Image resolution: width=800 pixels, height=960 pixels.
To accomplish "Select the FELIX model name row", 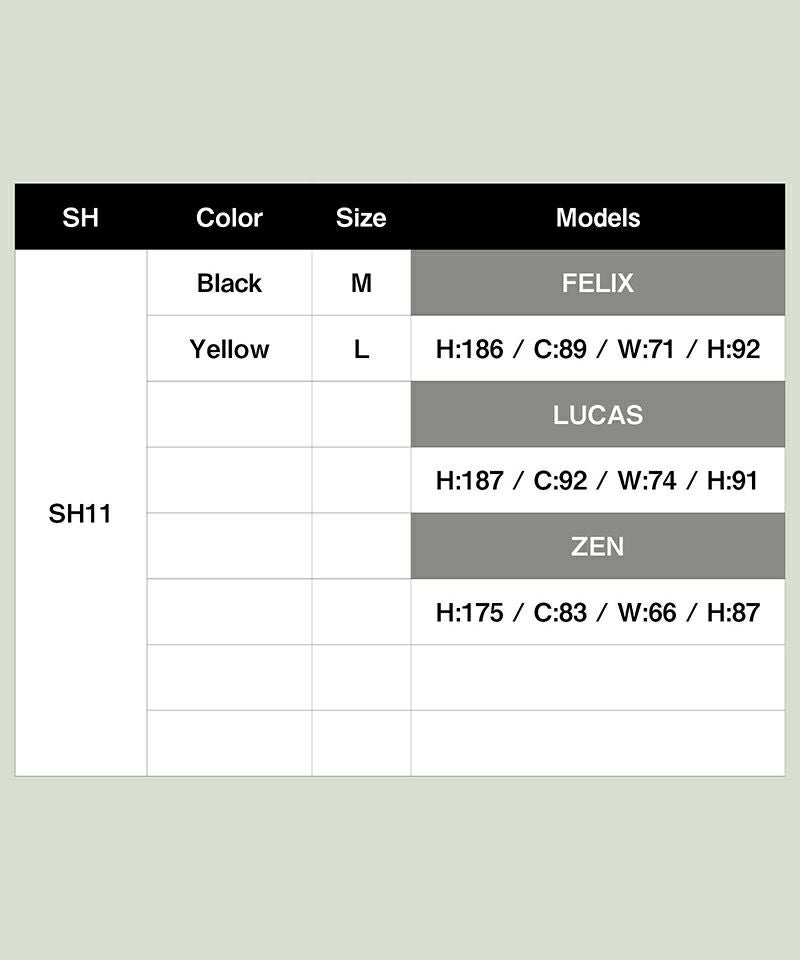I will (x=598, y=283).
